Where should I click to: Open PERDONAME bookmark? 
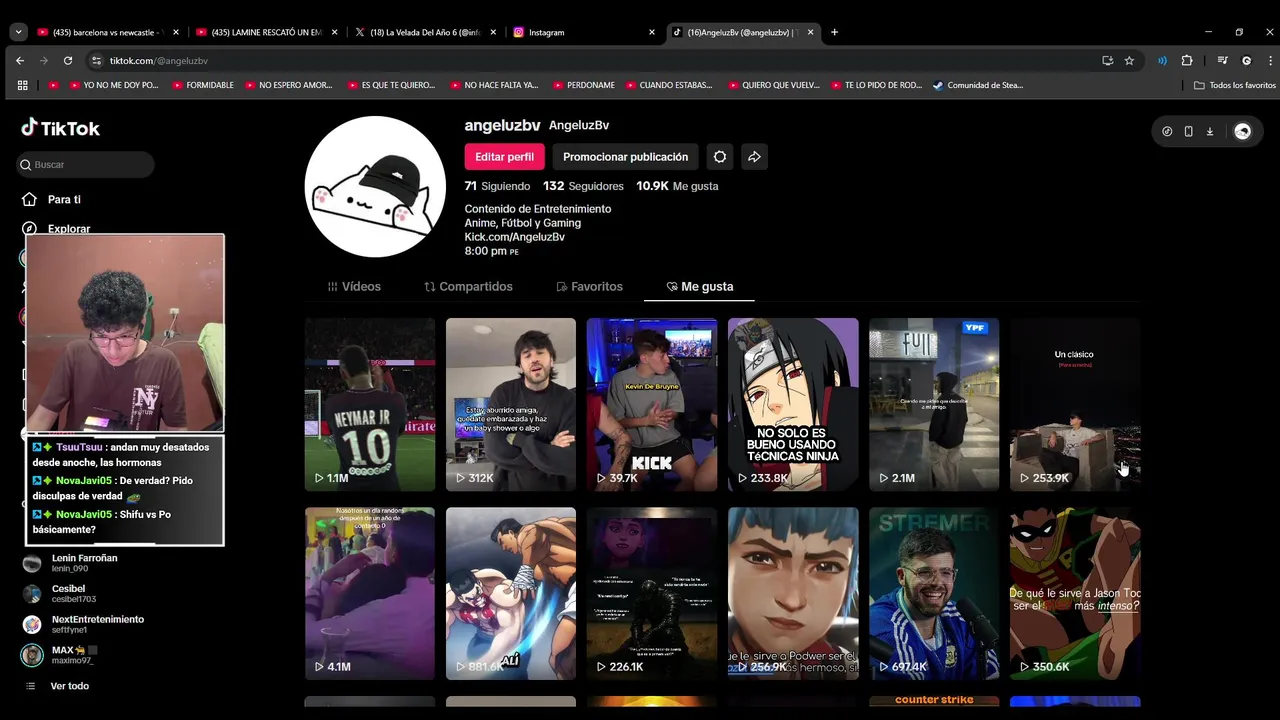584,85
